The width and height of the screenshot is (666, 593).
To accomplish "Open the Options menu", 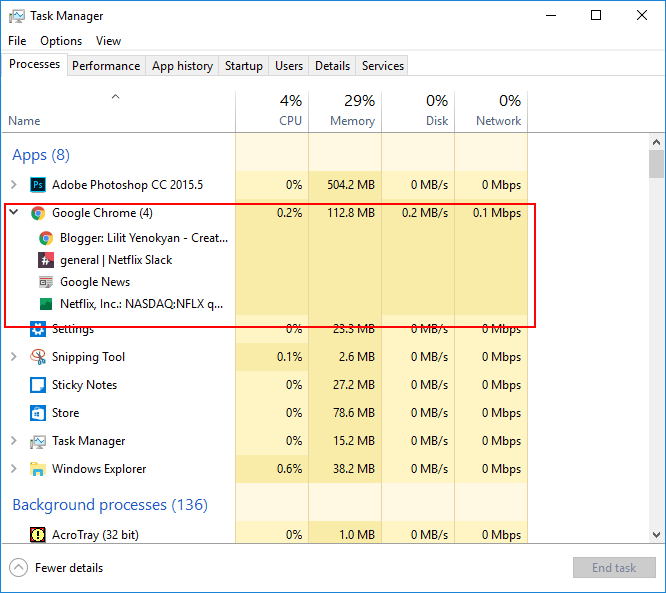I will click(61, 41).
